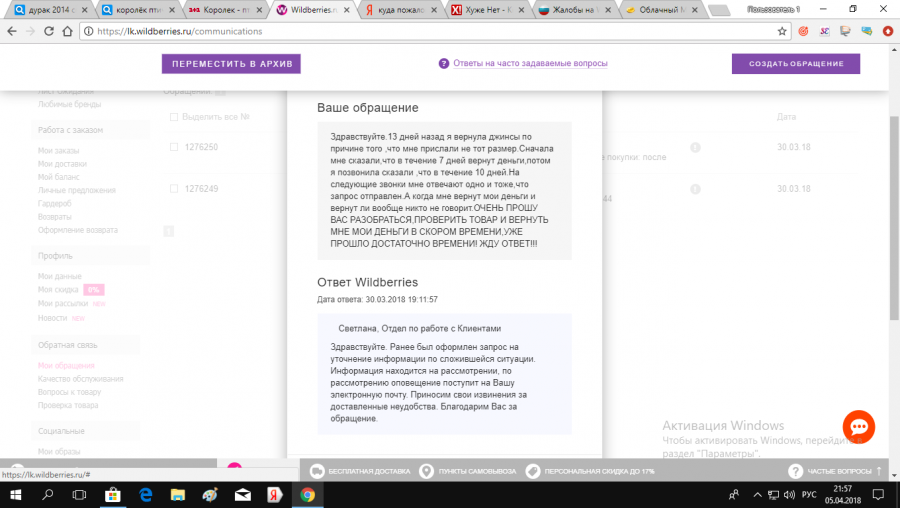Click the question mark icon near FAQ link
Image resolution: width=900 pixels, height=508 pixels.
pos(444,63)
